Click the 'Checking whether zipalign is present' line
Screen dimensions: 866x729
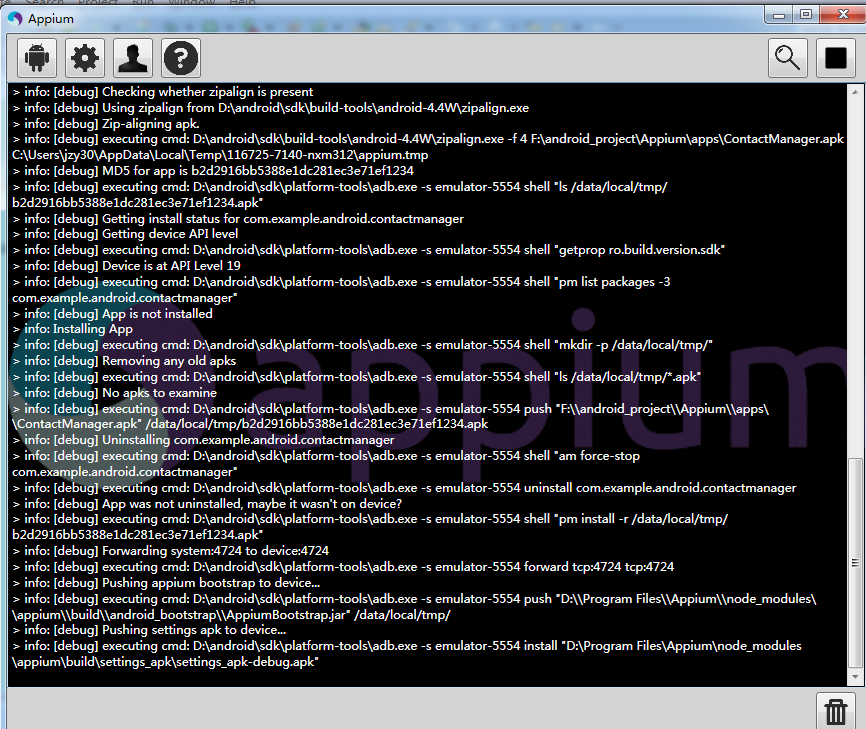[163, 92]
